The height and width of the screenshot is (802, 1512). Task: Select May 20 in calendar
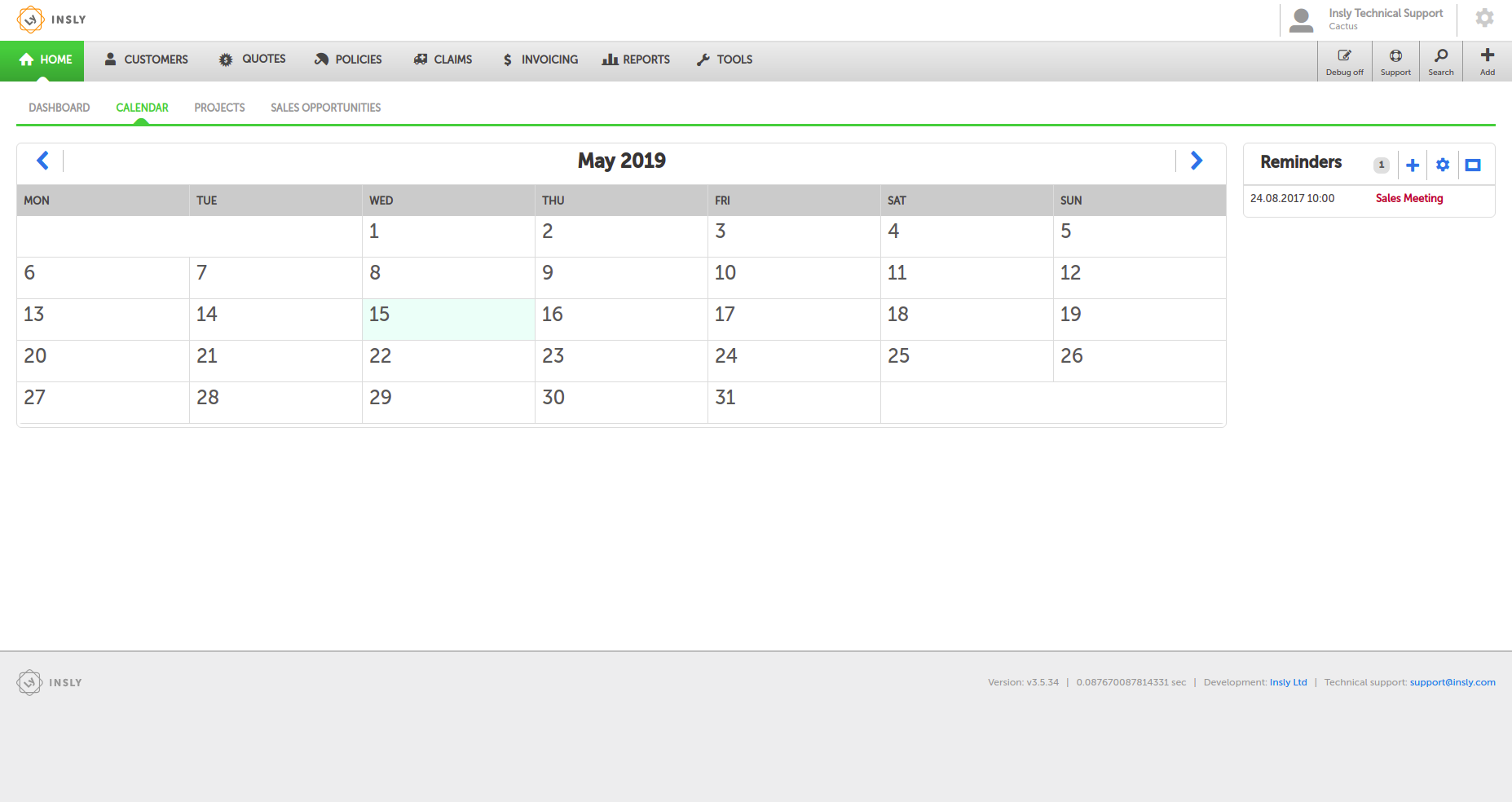(103, 361)
